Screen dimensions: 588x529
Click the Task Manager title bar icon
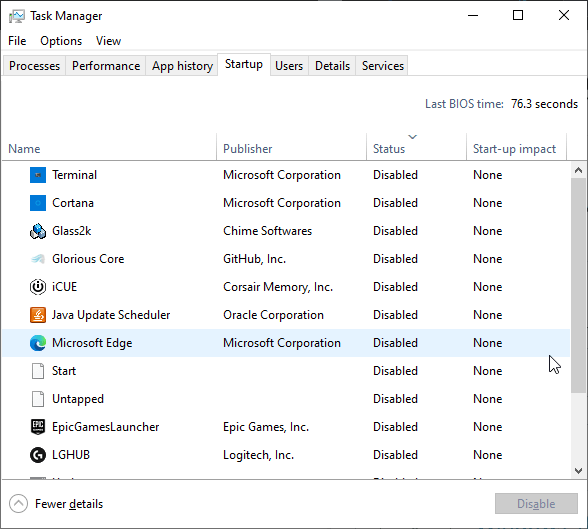[x=17, y=16]
